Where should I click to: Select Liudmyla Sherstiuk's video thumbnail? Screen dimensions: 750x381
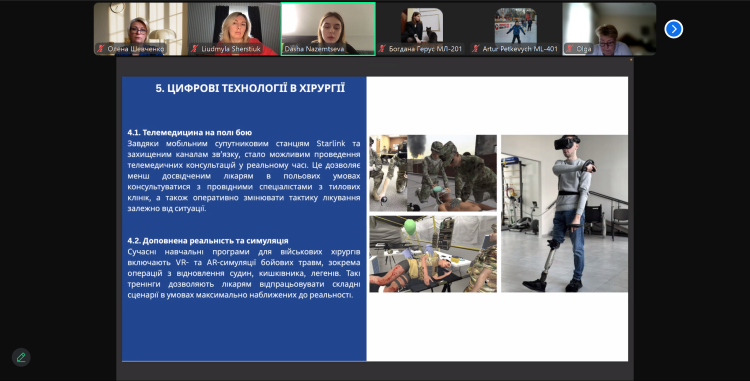click(x=234, y=29)
